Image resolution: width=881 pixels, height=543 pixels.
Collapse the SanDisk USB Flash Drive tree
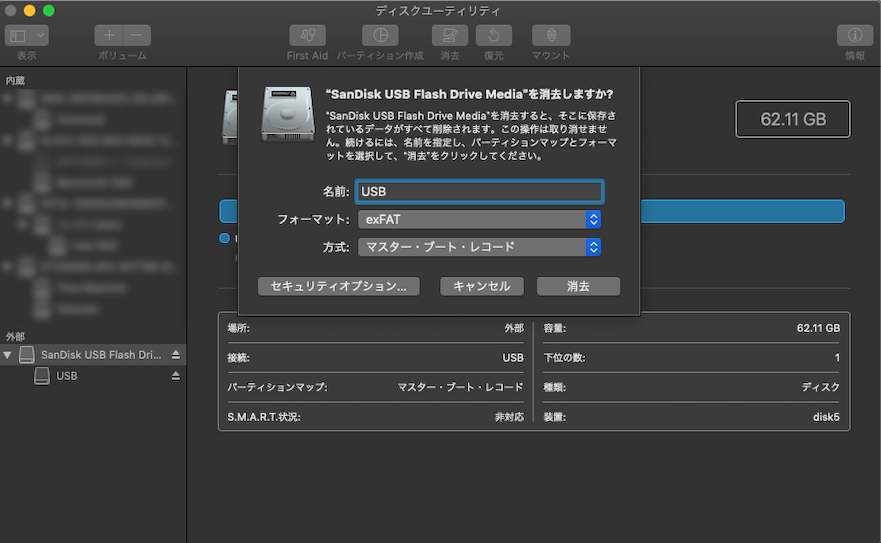tap(7, 355)
